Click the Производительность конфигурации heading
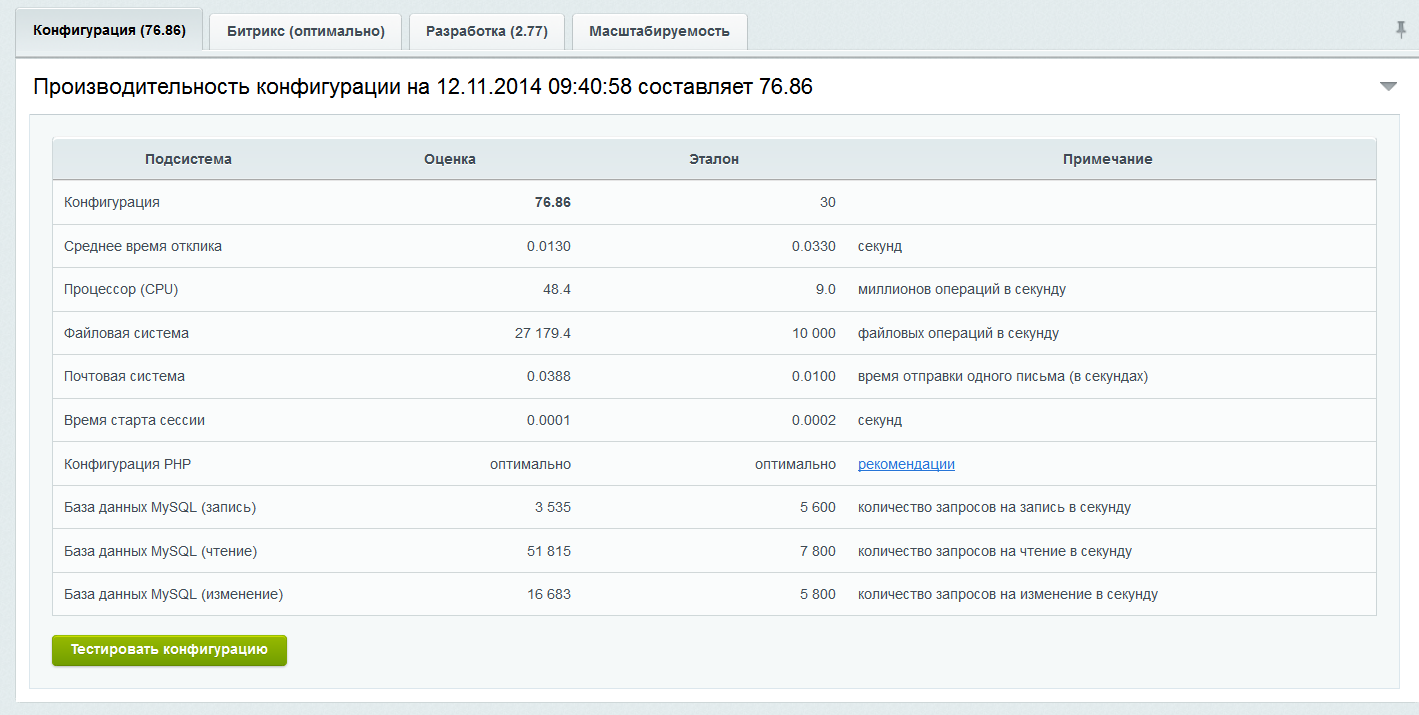1419x715 pixels. click(x=423, y=87)
